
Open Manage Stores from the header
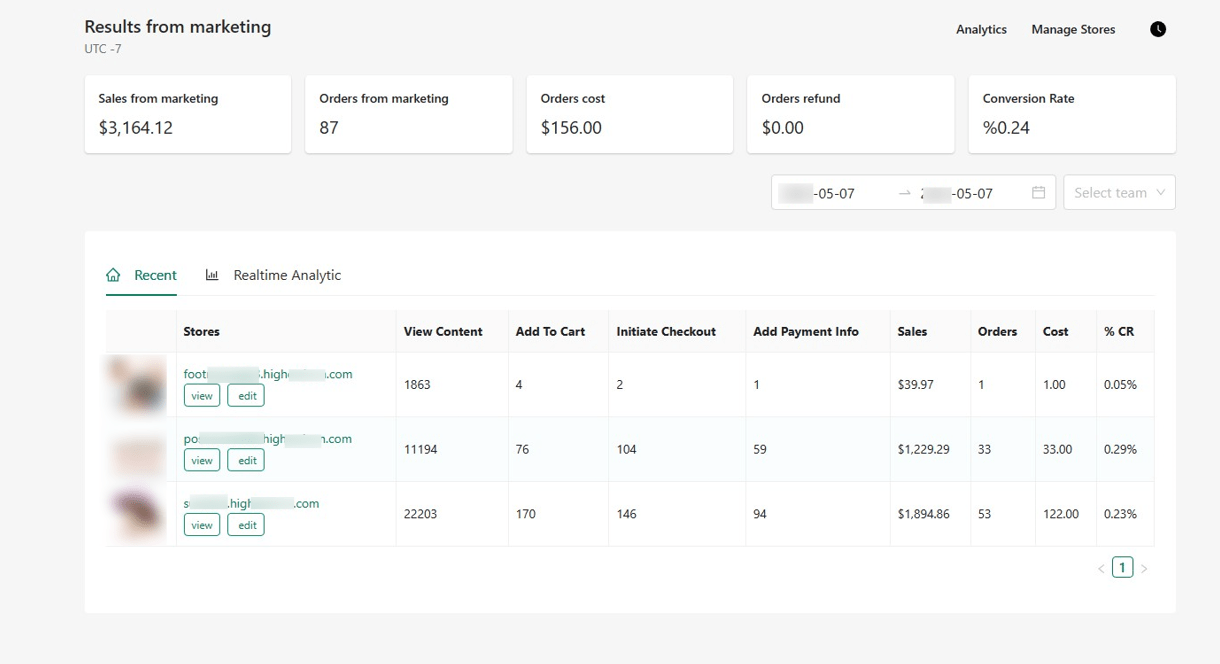tap(1072, 29)
